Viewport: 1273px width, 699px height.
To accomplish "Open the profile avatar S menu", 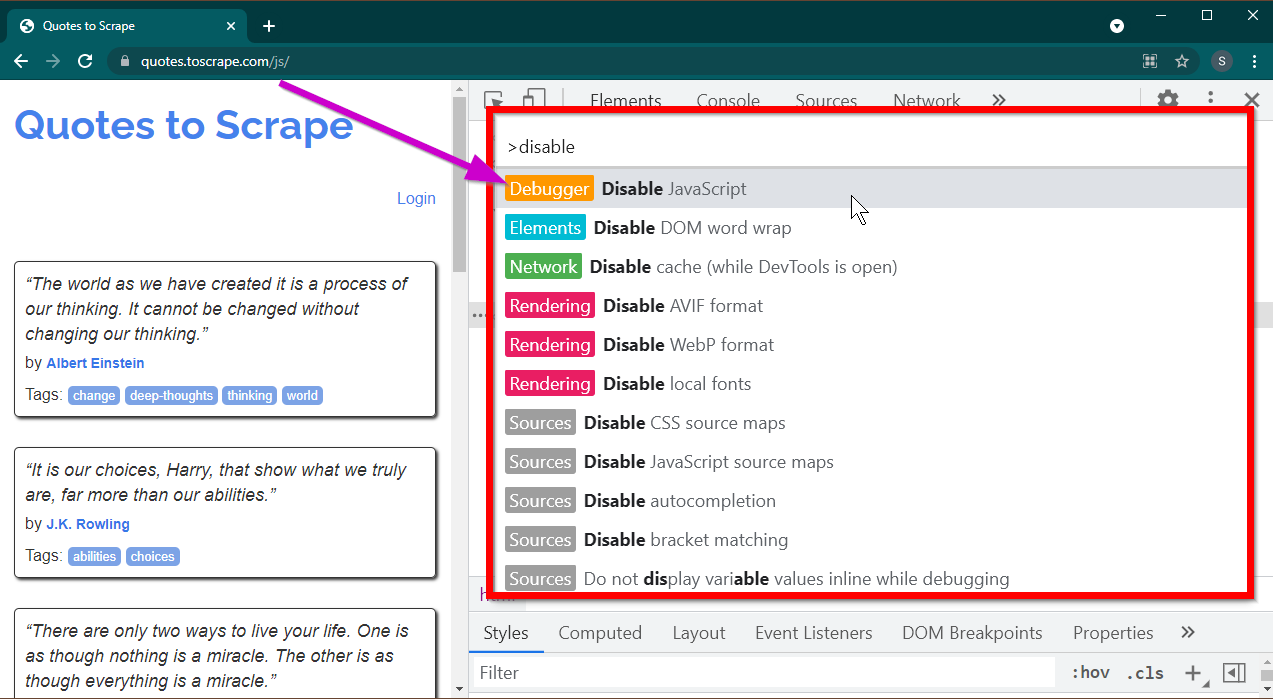I will pos(1221,61).
